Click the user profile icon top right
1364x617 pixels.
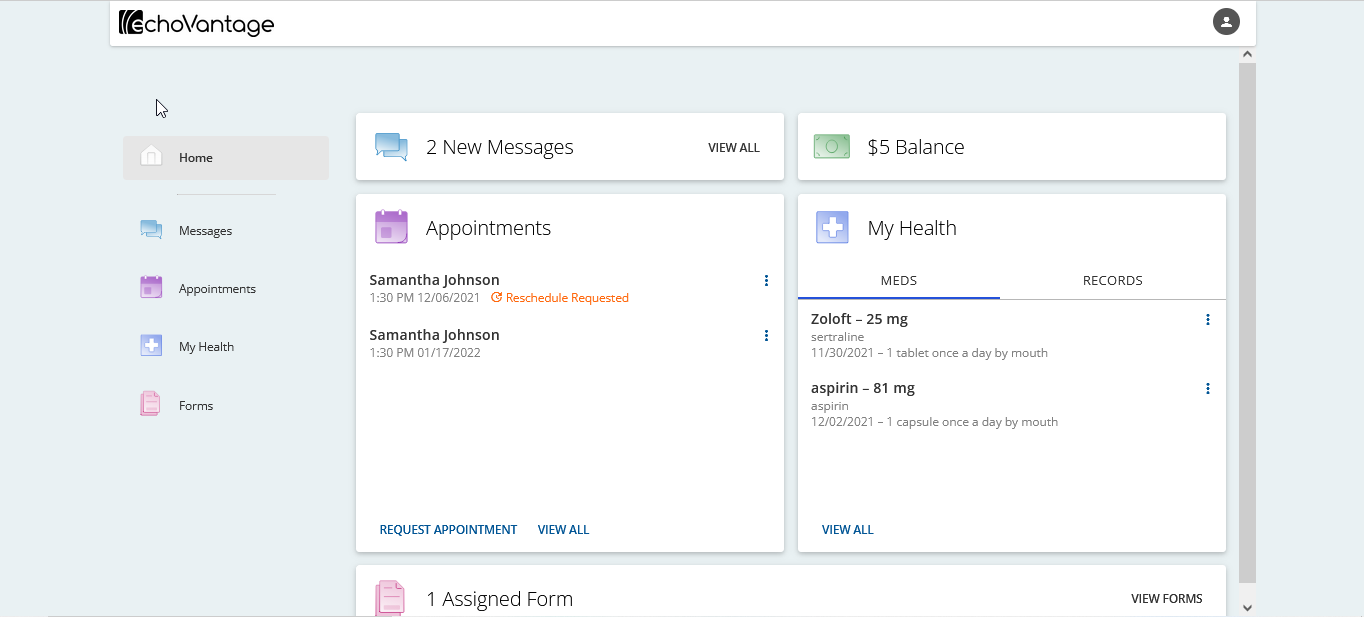tap(1226, 21)
